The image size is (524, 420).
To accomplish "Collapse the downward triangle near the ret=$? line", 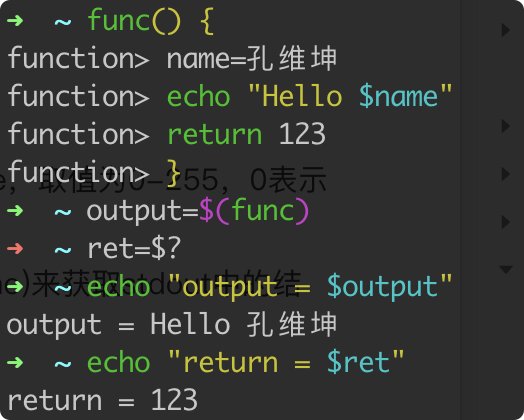I will click(506, 269).
